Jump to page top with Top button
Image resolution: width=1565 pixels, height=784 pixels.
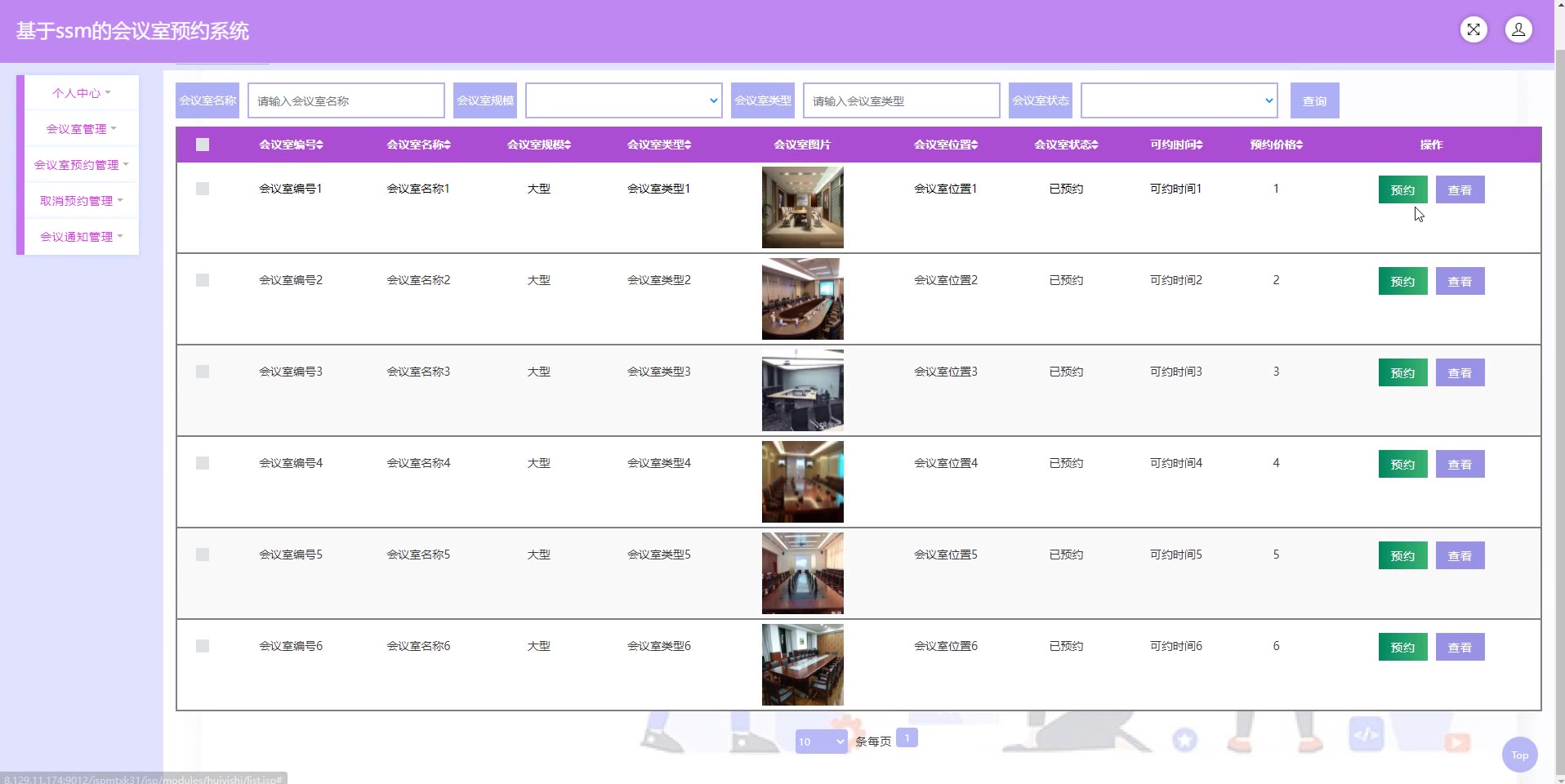point(1519,755)
